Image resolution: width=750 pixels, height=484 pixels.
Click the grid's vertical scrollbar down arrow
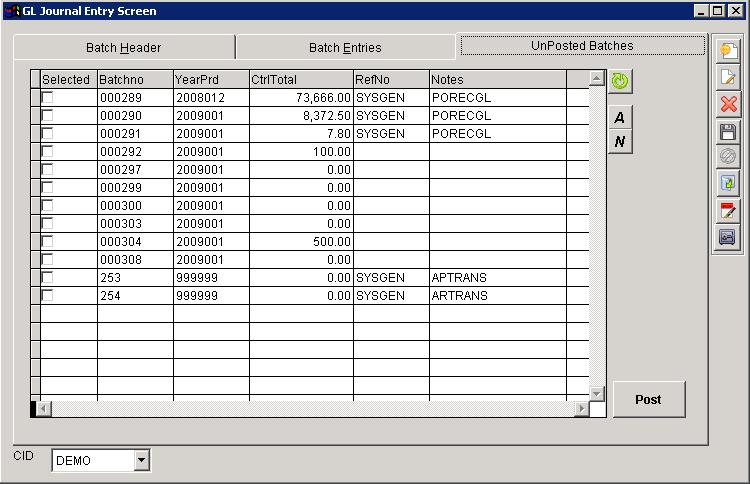pos(597,393)
